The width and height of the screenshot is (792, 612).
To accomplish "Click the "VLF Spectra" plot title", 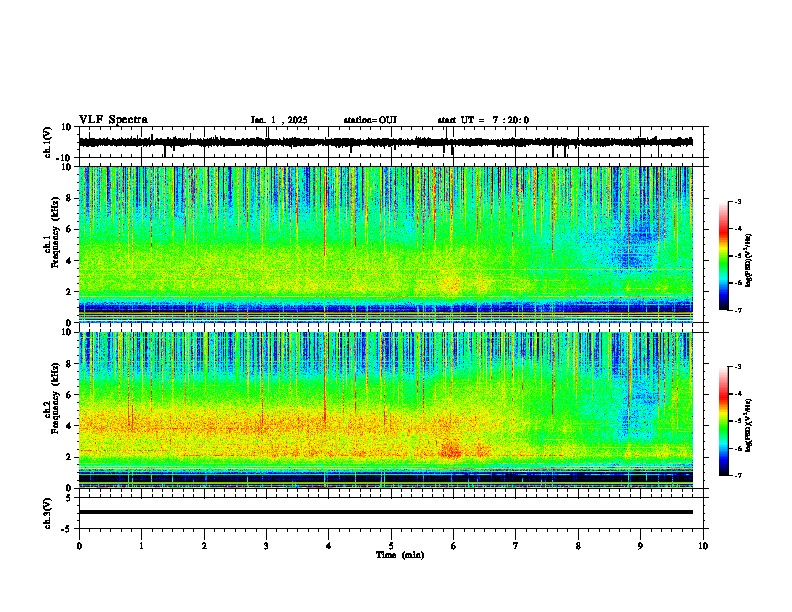I will click(x=113, y=120).
